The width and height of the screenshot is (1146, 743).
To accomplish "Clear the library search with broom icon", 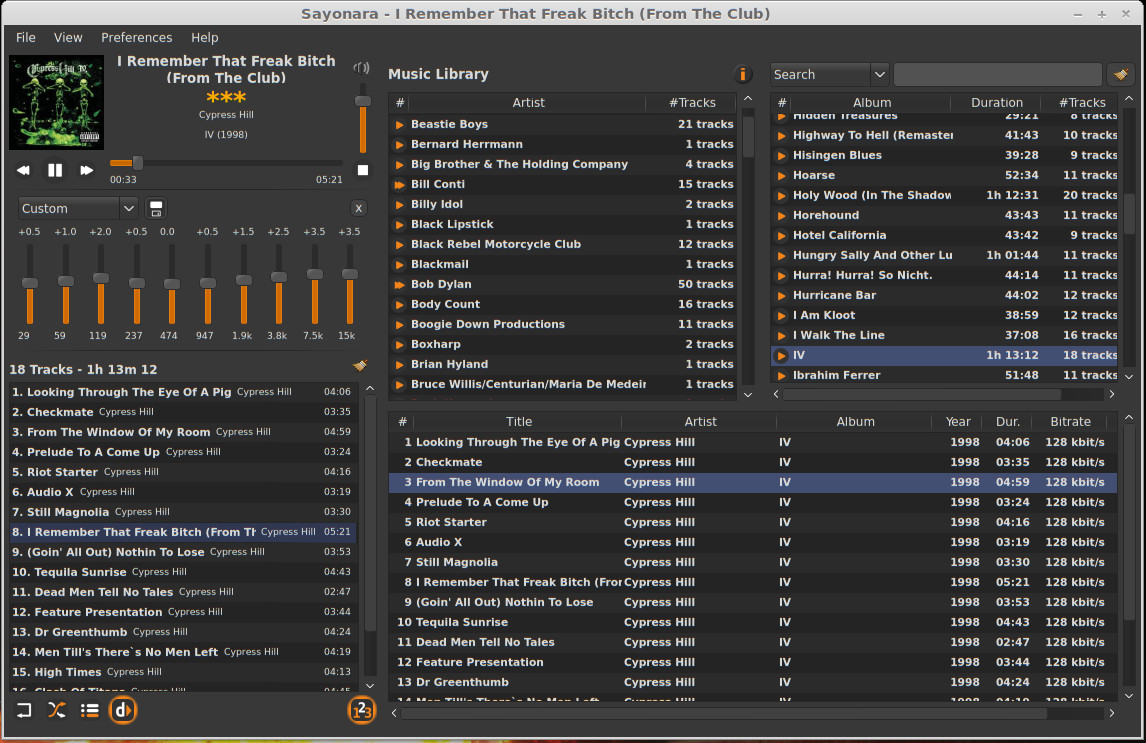I will coord(1120,74).
